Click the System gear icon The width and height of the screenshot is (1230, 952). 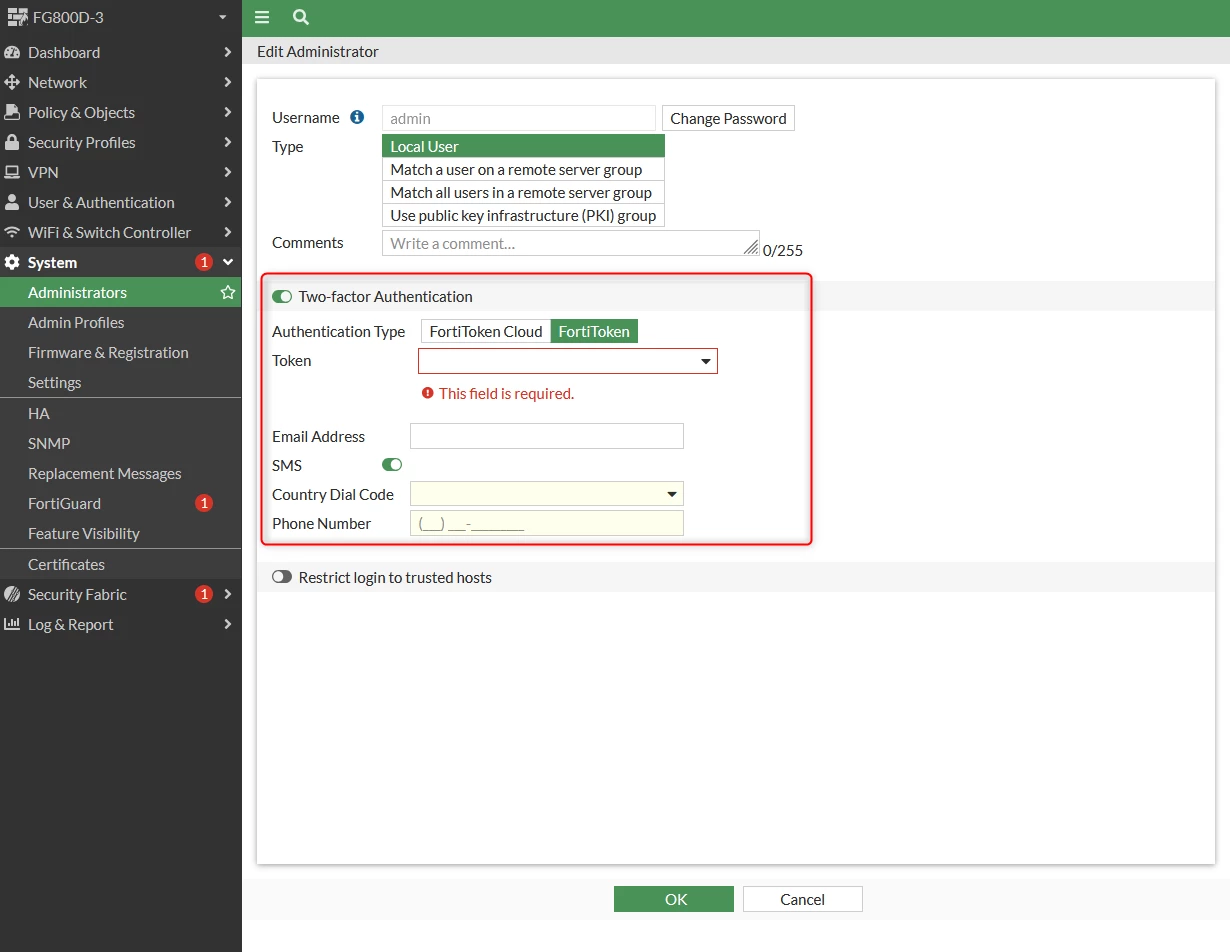[12, 262]
